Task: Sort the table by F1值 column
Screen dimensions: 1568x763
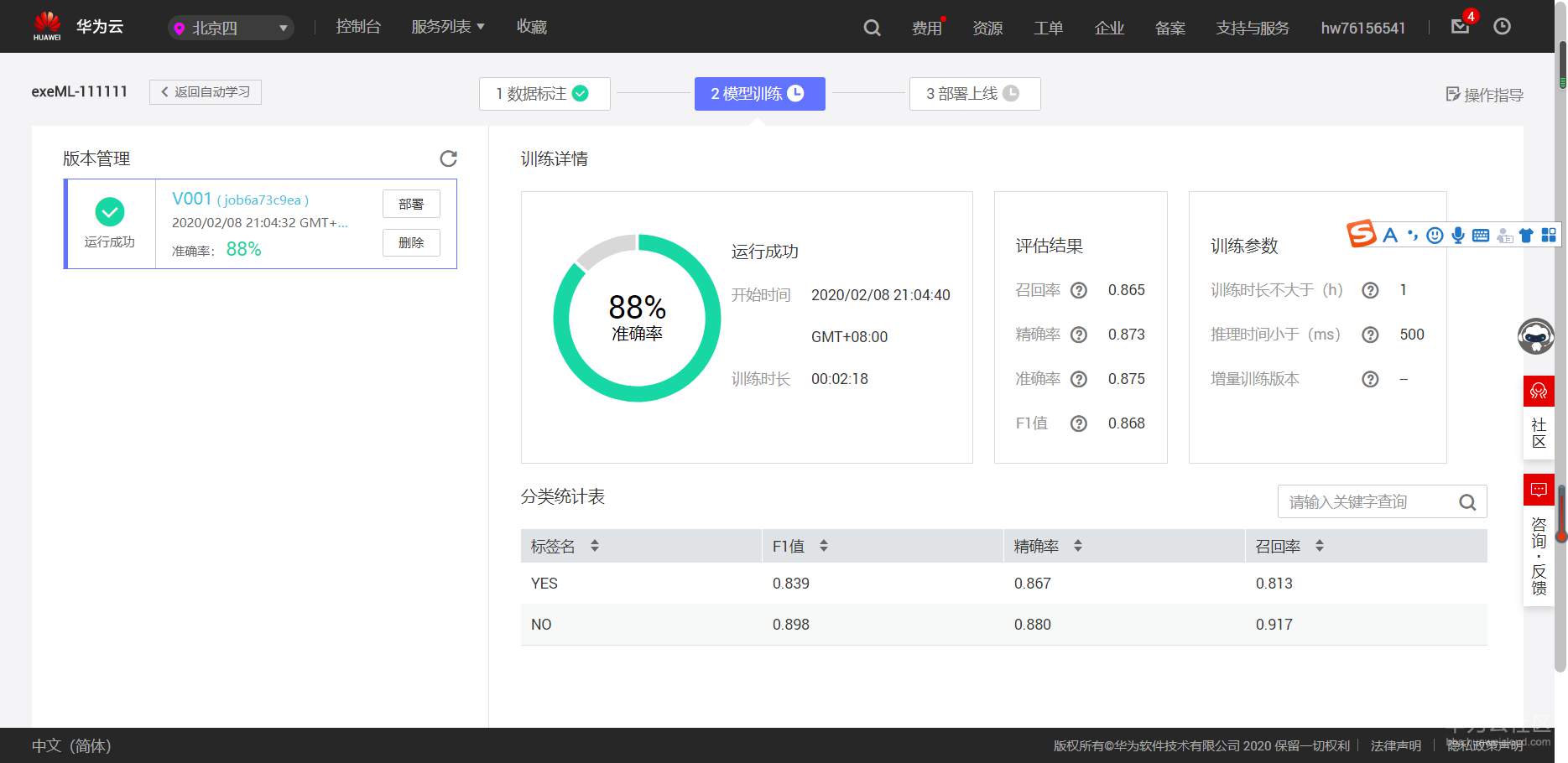Action: 824,546
